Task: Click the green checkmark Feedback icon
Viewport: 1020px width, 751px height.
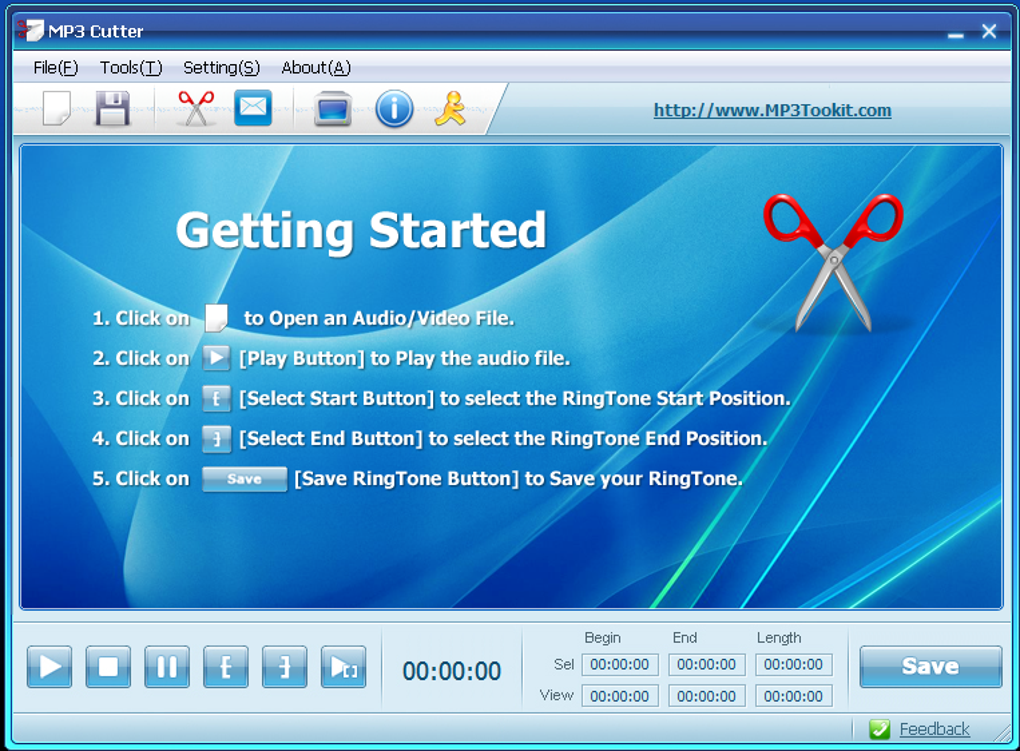Action: 879,729
